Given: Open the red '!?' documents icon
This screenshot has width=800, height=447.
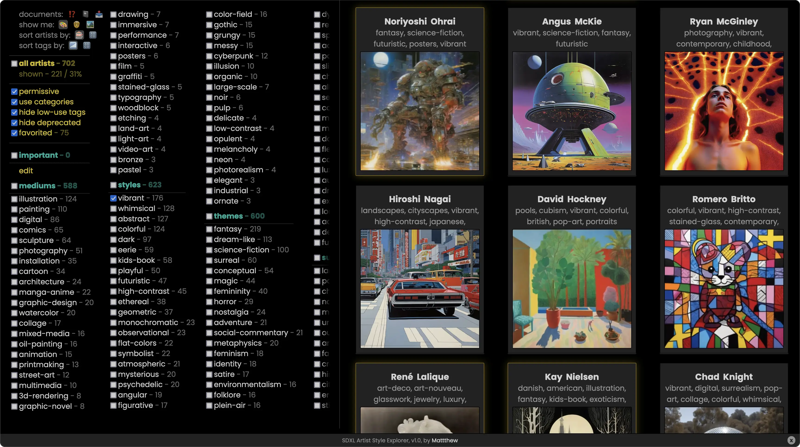Looking at the screenshot, I should tap(72, 14).
